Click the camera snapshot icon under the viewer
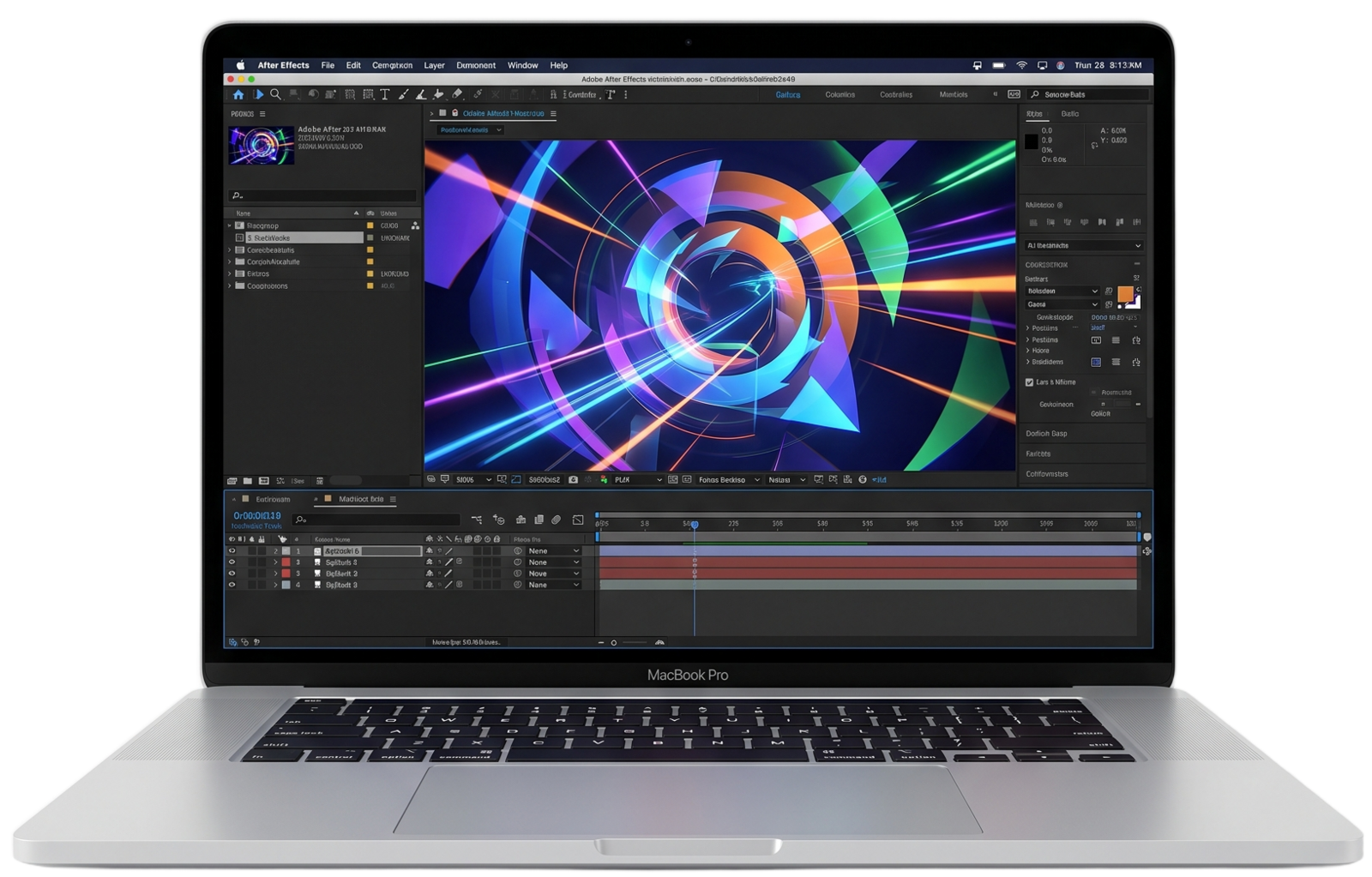Viewport: 1372px width, 877px height. [x=574, y=480]
